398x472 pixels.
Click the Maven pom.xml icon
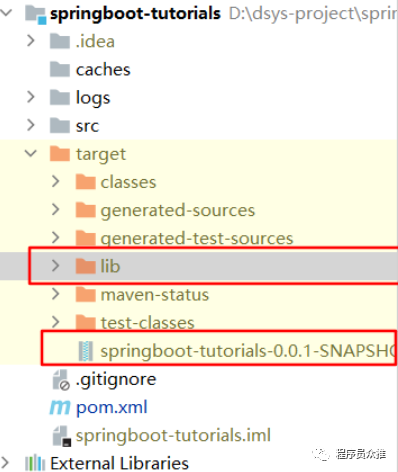60,407
